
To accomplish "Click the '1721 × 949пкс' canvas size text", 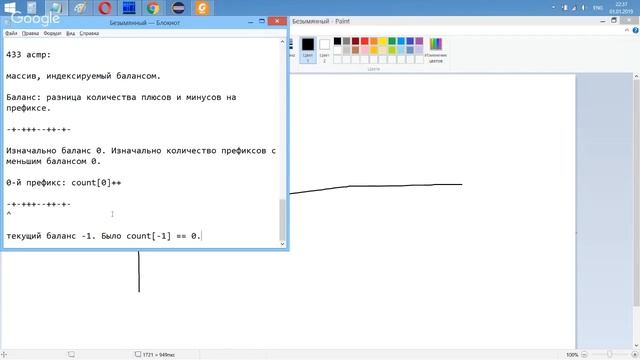I will (x=159, y=355).
